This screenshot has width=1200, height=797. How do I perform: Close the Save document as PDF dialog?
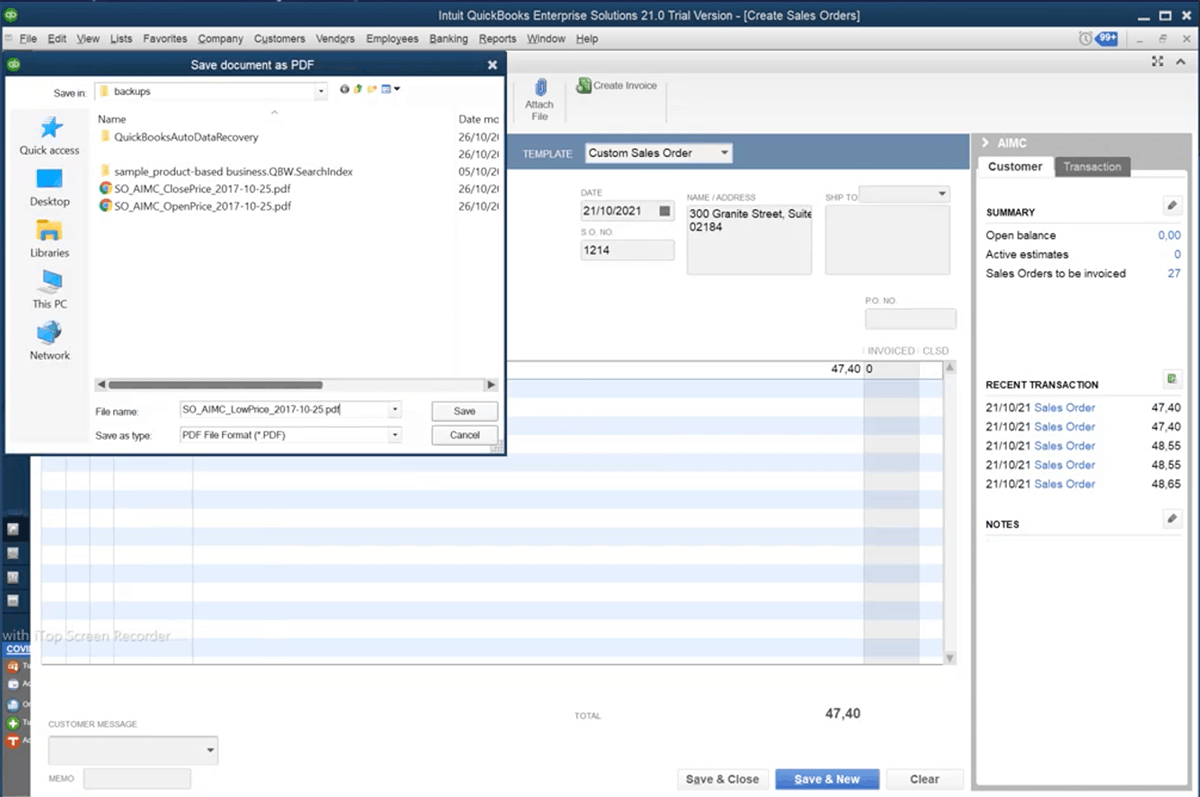(x=492, y=65)
